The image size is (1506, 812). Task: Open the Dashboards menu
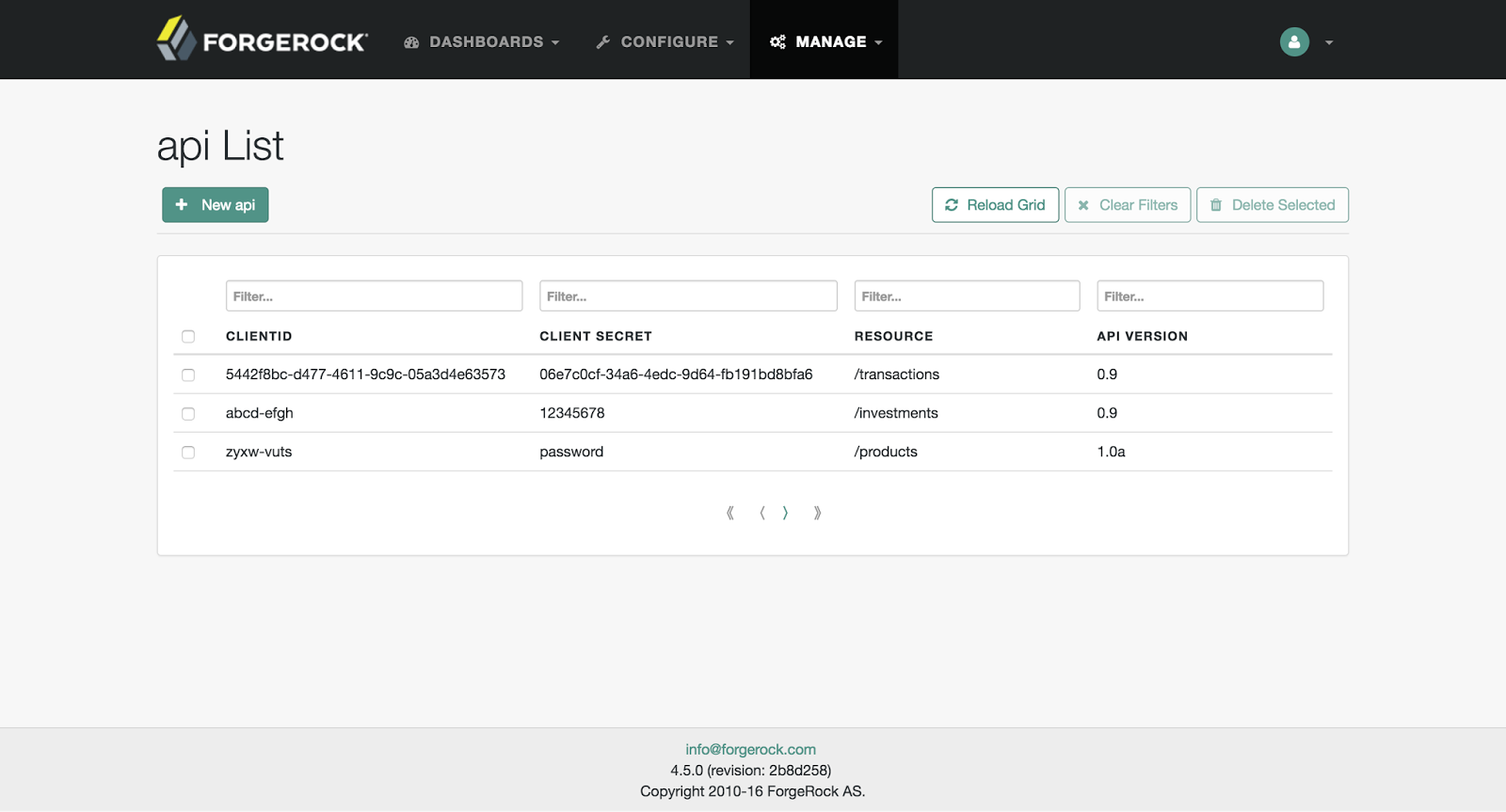[x=481, y=41]
